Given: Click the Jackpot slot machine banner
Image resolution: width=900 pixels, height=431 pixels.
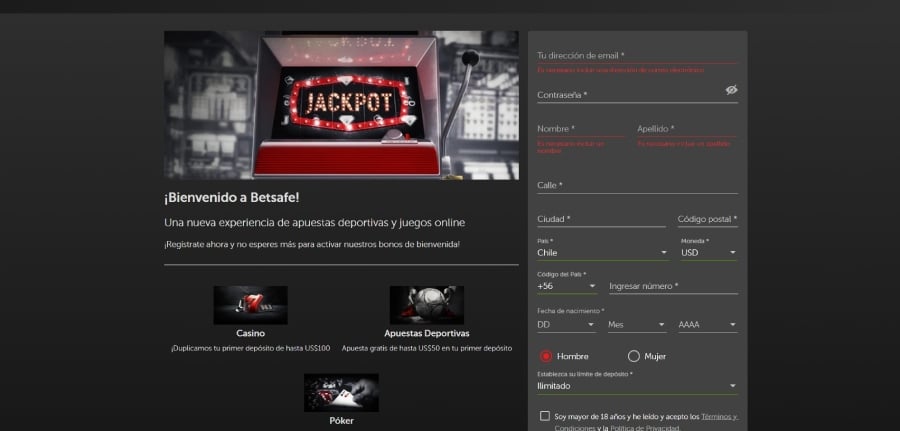Looking at the screenshot, I should pyautogui.click(x=341, y=105).
